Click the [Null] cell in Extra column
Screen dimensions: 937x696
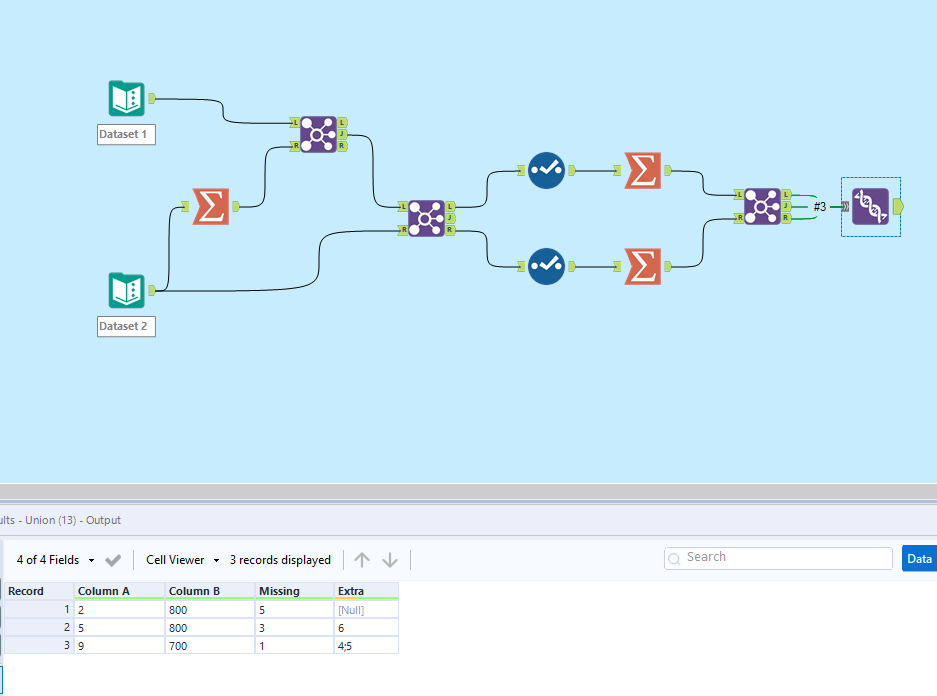coord(366,610)
